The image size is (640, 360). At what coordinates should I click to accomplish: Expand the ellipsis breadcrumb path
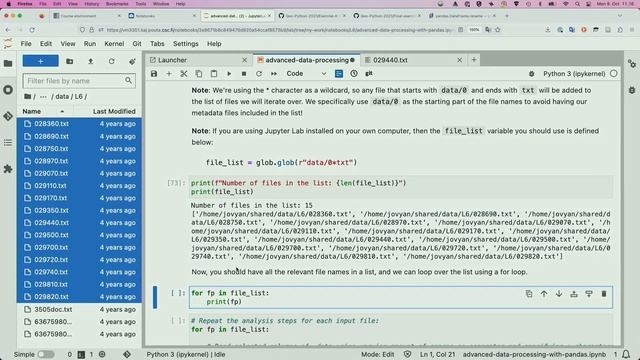43,97
